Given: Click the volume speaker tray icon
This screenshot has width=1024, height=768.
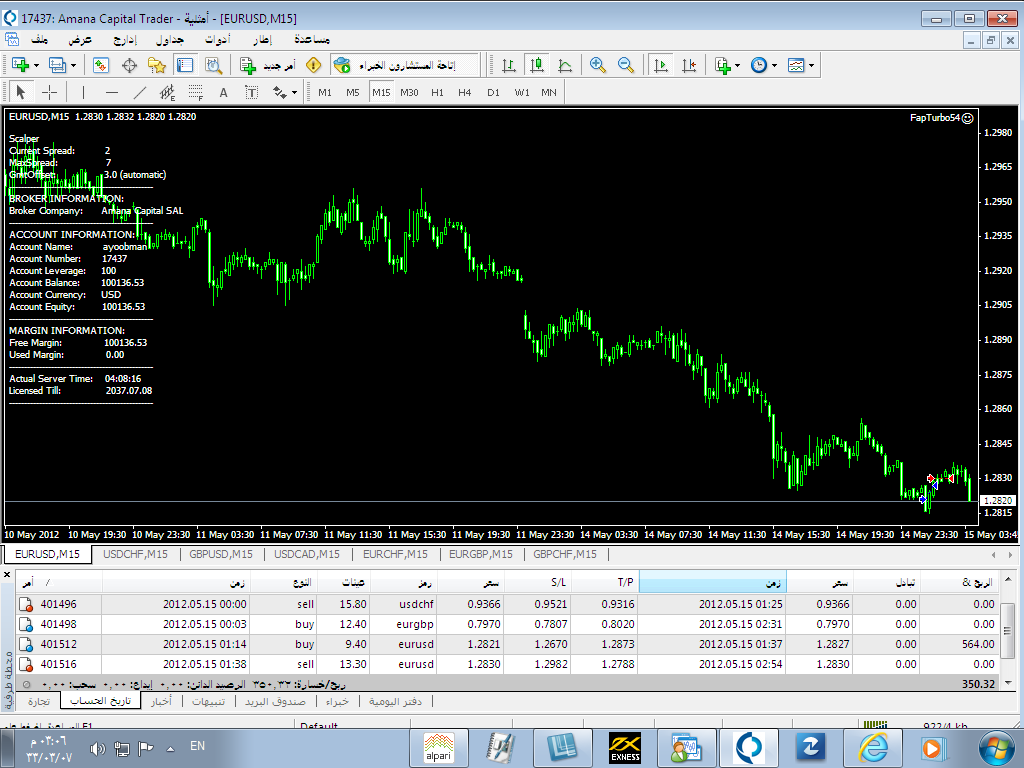Looking at the screenshot, I should (97, 748).
